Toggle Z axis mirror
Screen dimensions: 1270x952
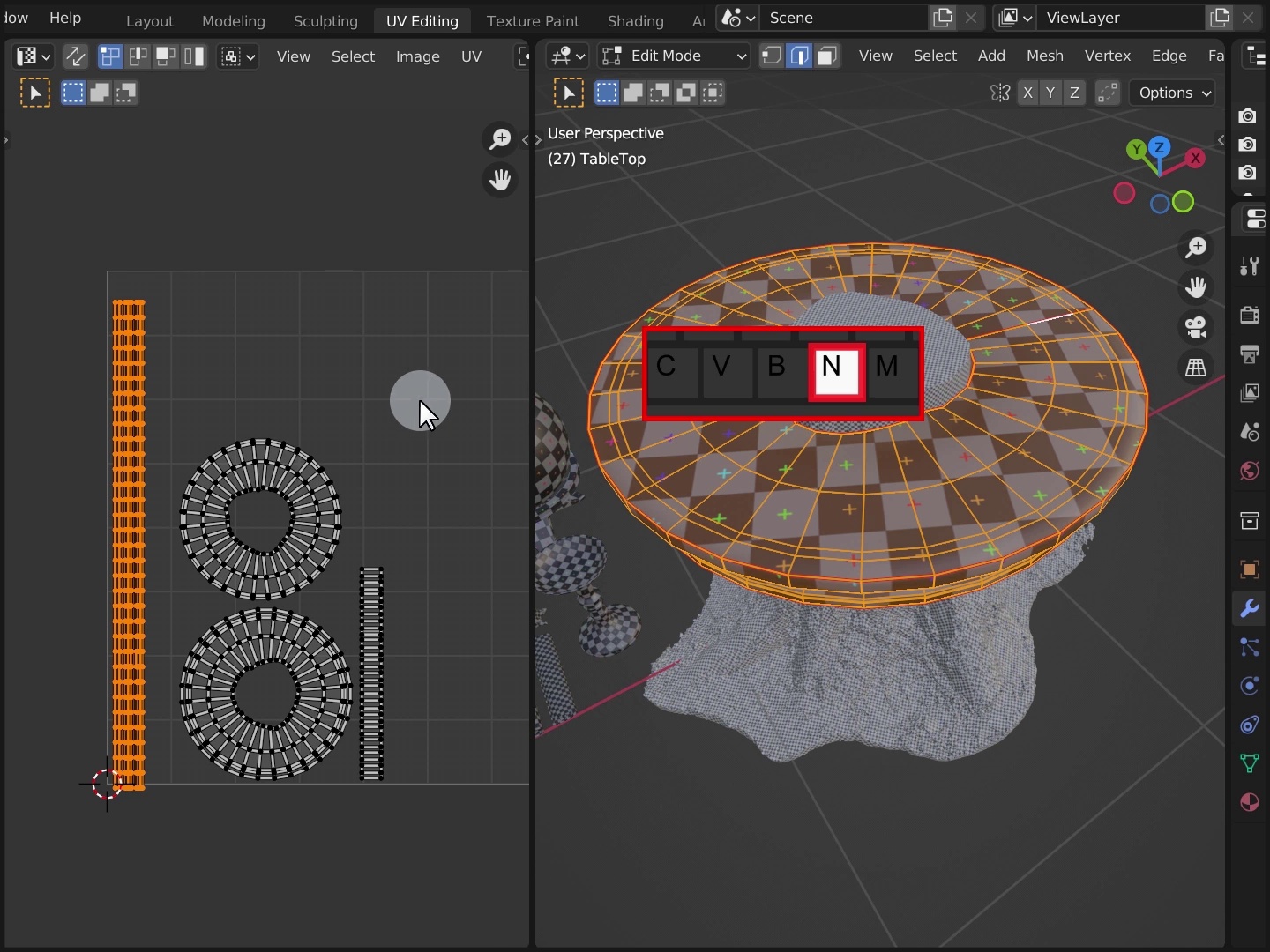coord(1074,93)
